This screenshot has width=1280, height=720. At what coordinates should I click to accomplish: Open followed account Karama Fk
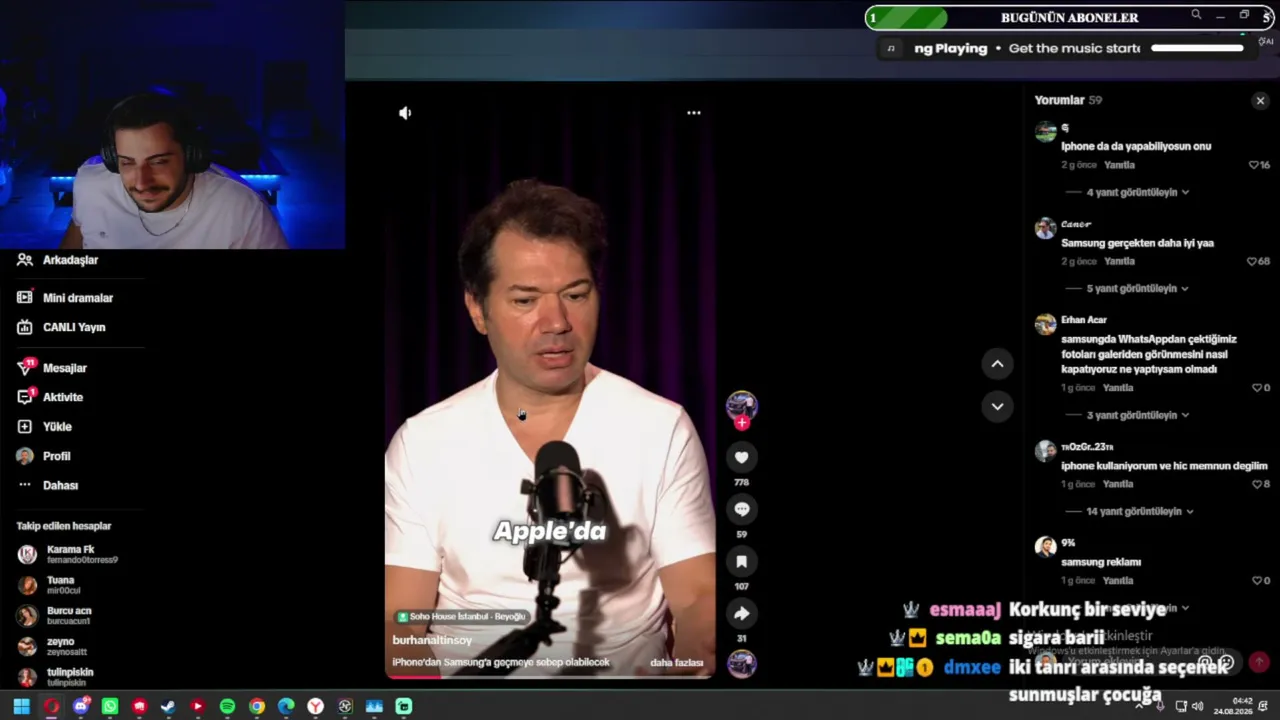pos(67,554)
